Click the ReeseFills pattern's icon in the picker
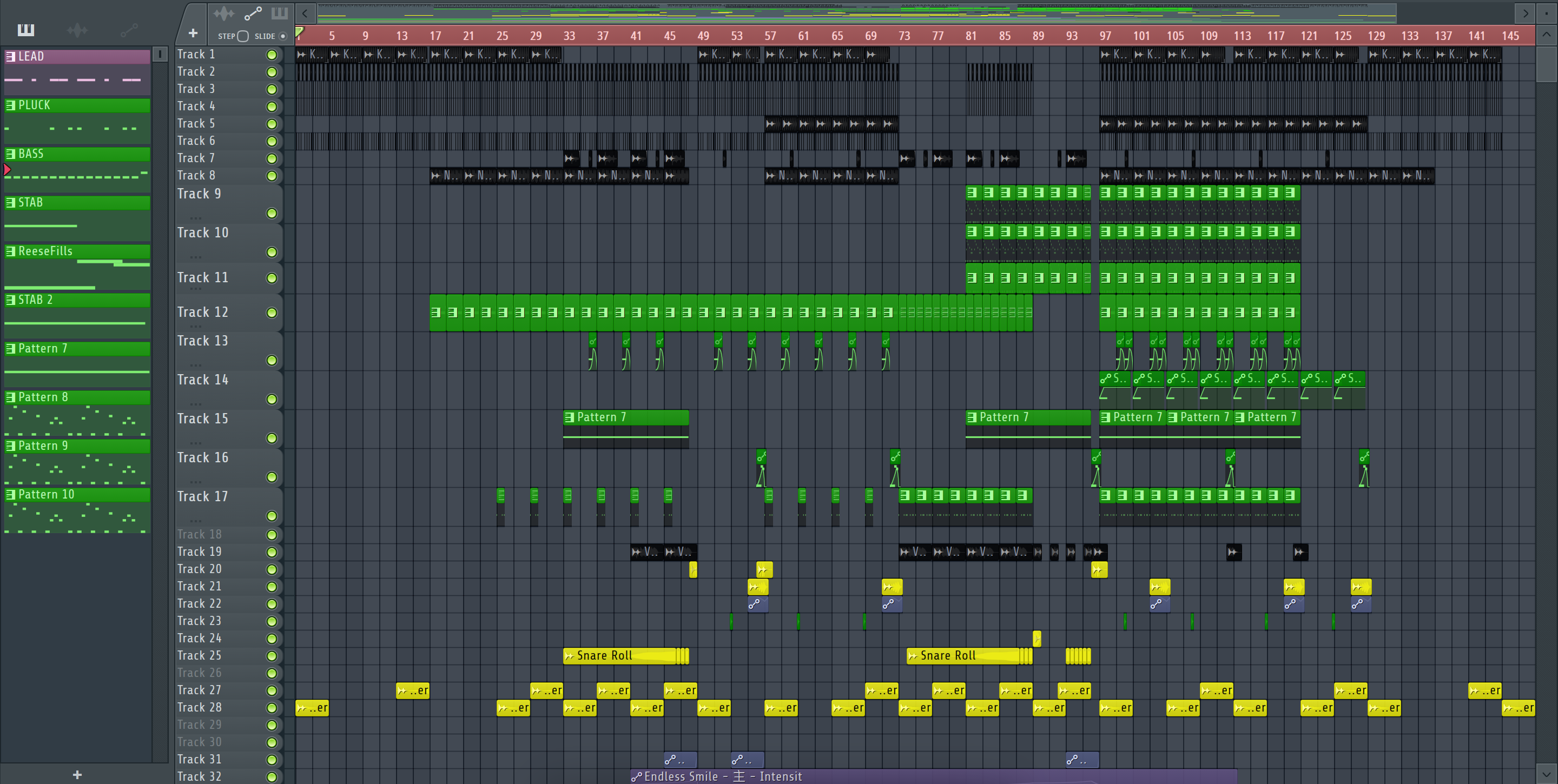The image size is (1558, 784). click(x=10, y=251)
